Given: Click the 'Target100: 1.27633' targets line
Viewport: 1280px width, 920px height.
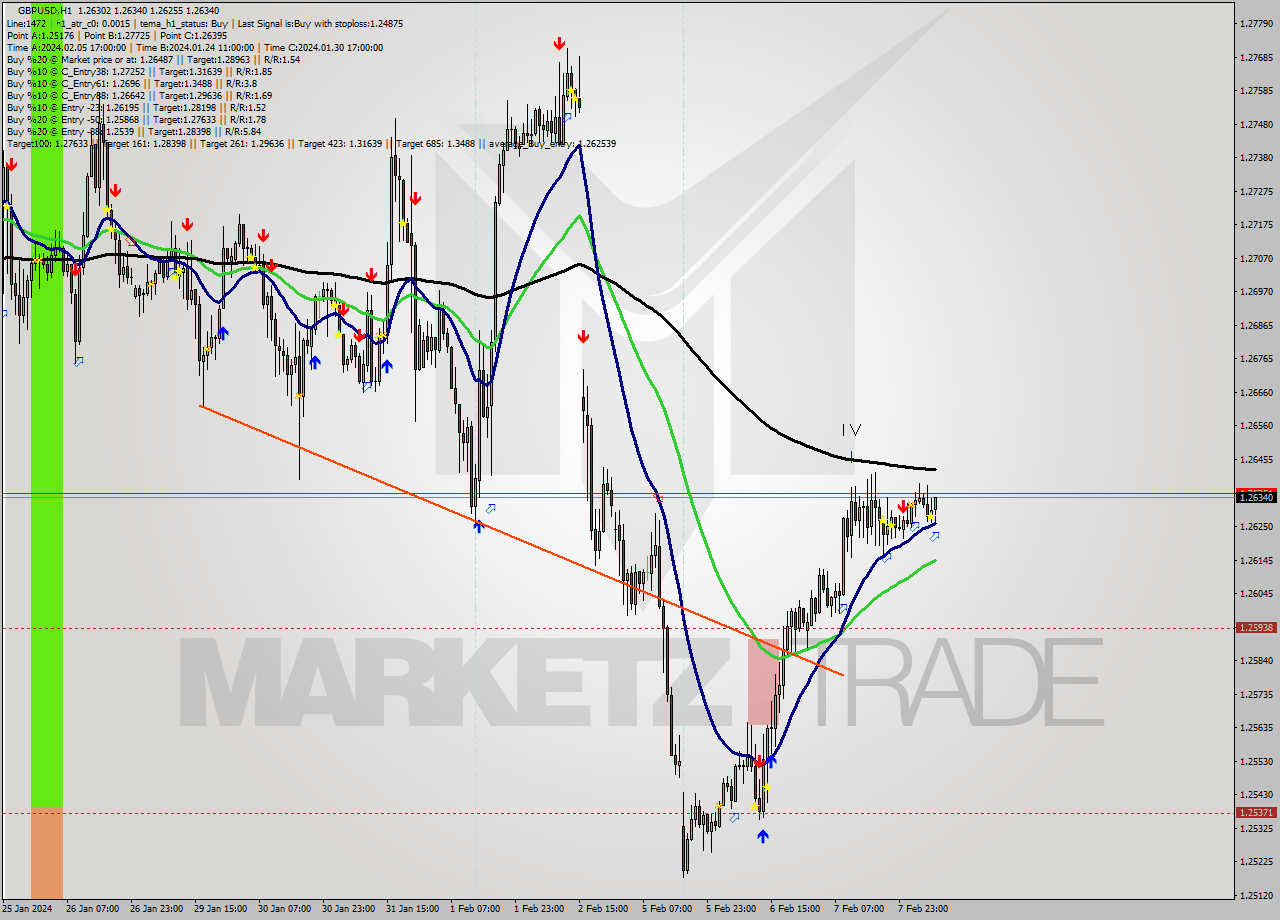Looking at the screenshot, I should point(311,143).
